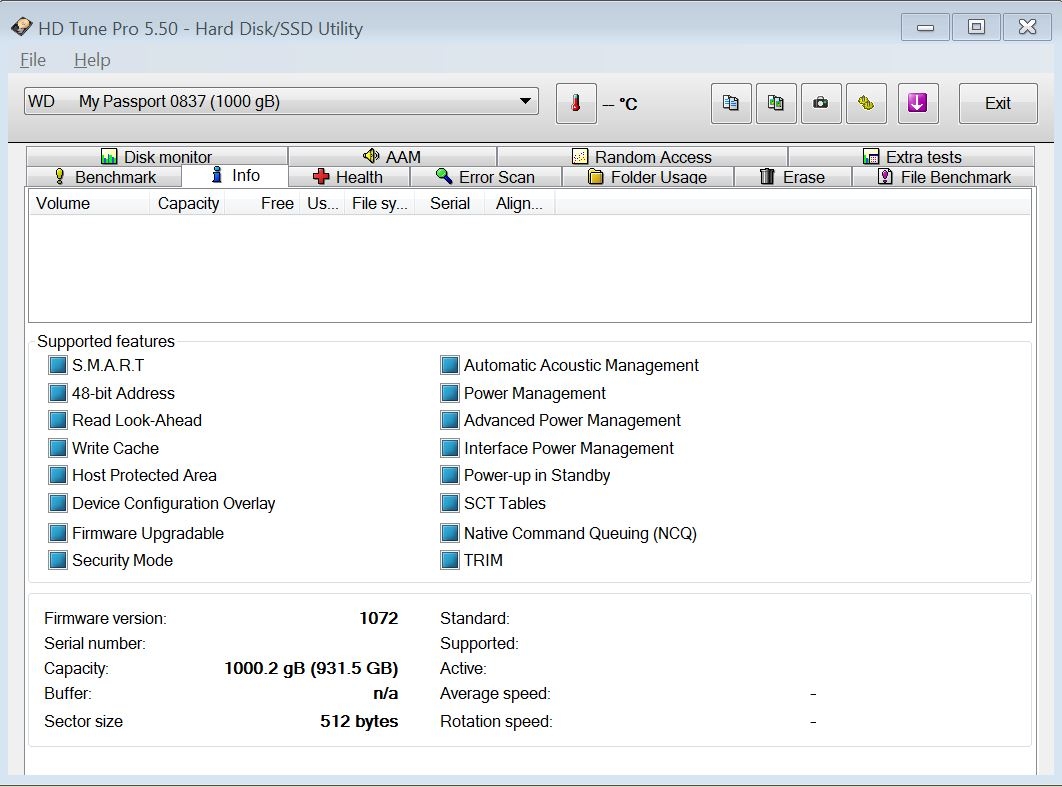The image size is (1062, 787).
Task: Click HD Tune Pro title bar icon
Action: pyautogui.click(x=21, y=27)
